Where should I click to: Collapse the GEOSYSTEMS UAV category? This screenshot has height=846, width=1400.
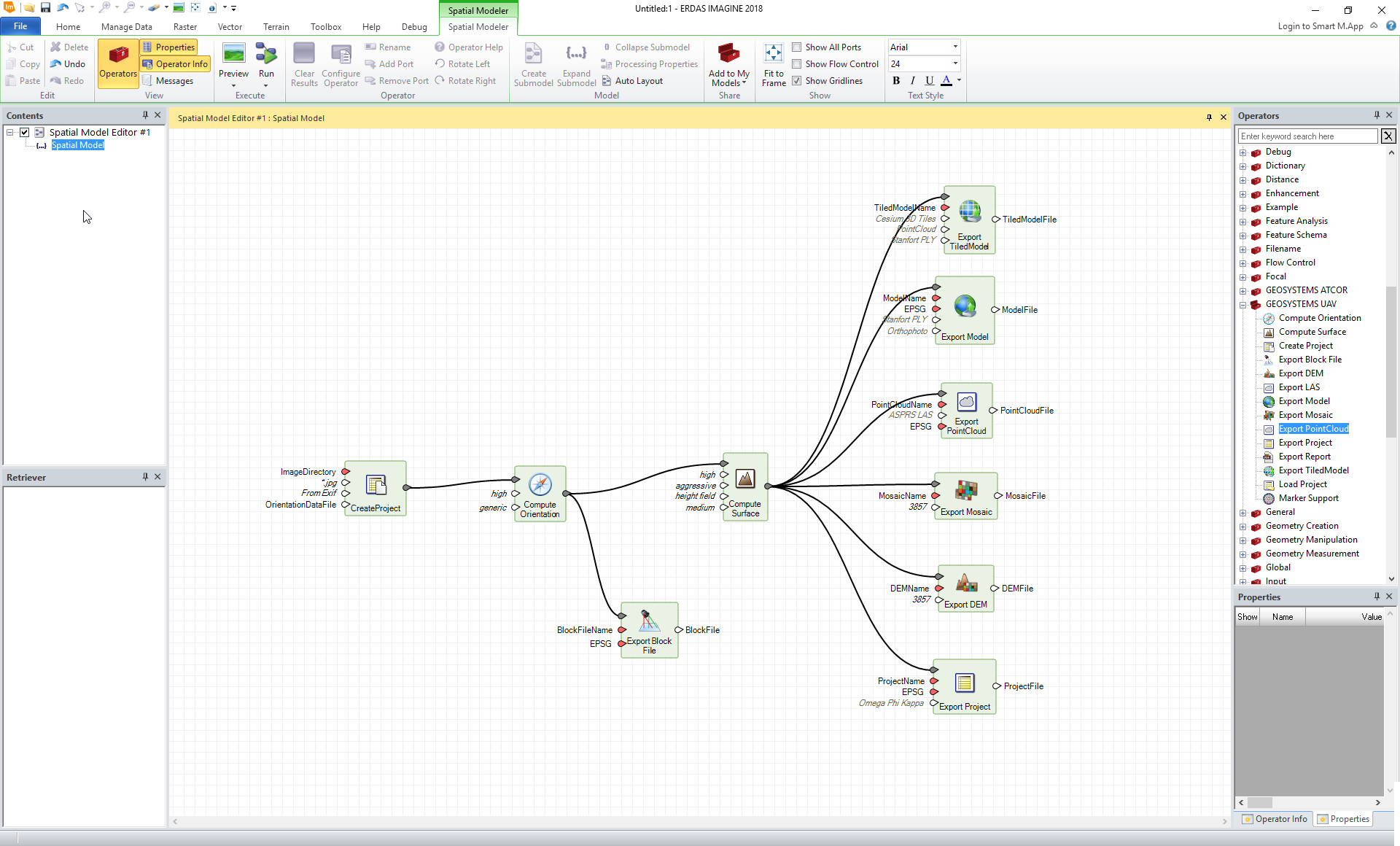coord(1242,304)
